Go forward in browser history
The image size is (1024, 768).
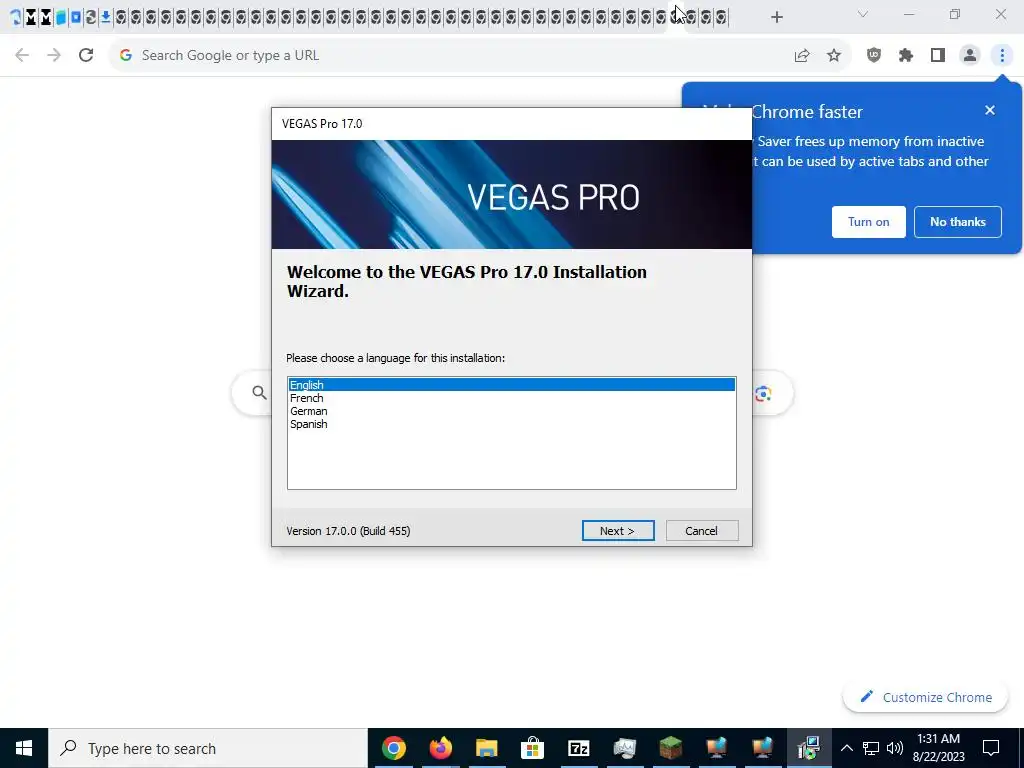pyautogui.click(x=54, y=56)
